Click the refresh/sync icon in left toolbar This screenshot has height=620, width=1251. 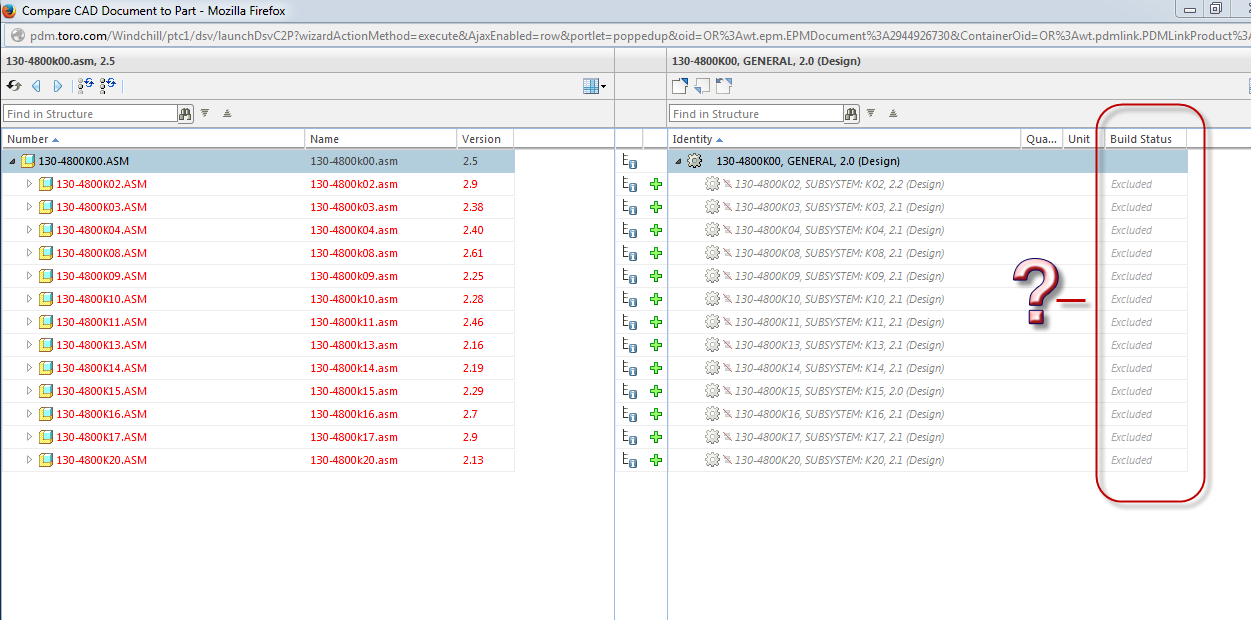[x=14, y=86]
